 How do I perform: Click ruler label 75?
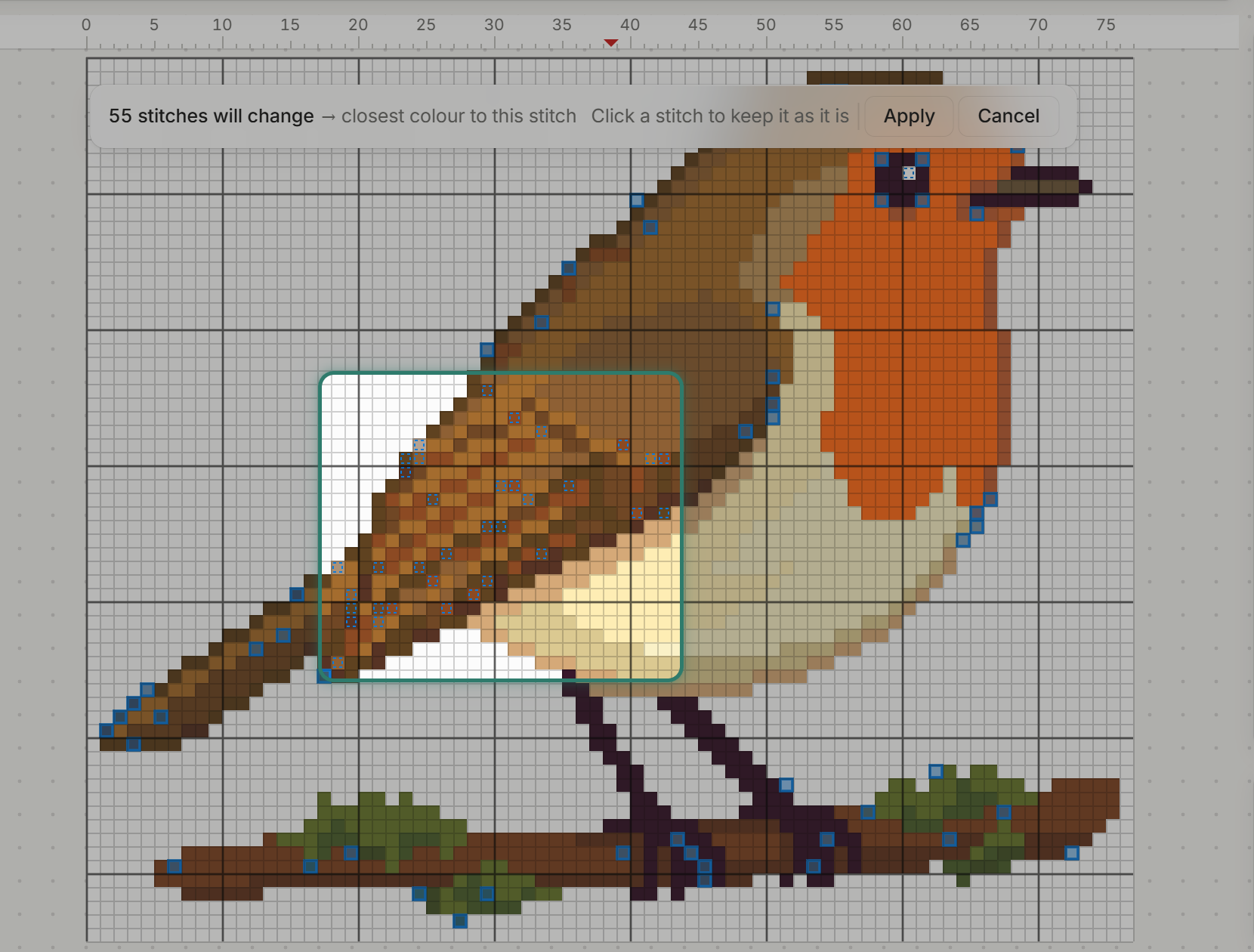[1106, 25]
